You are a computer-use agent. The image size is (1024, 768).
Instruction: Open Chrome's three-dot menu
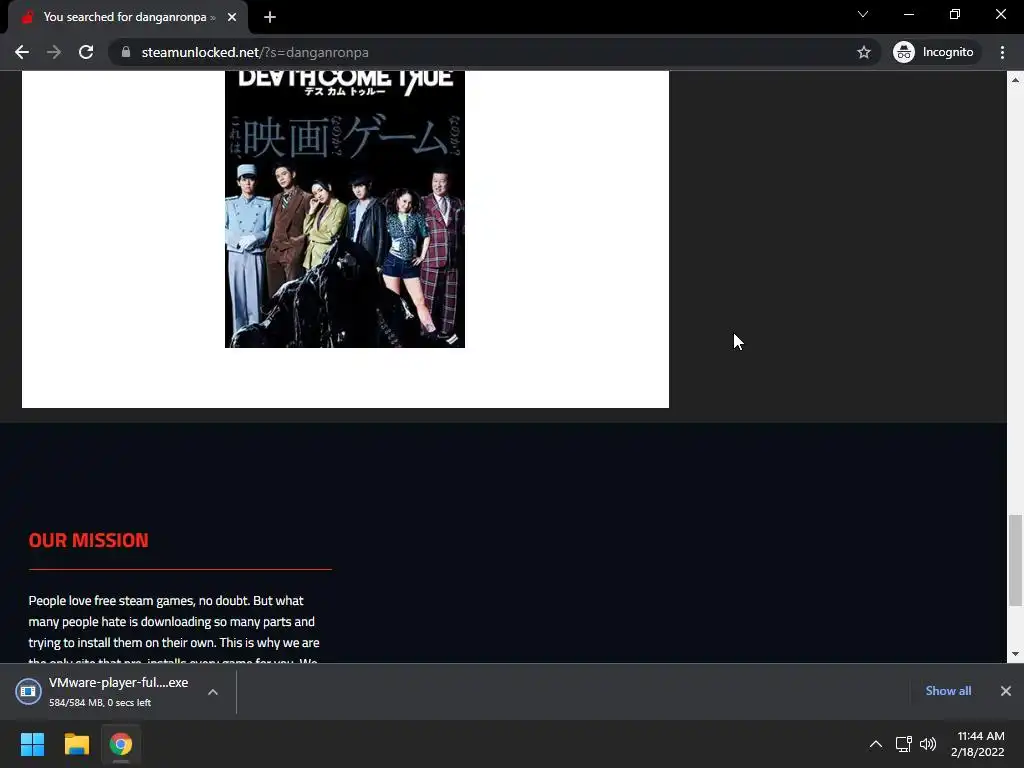1002,52
